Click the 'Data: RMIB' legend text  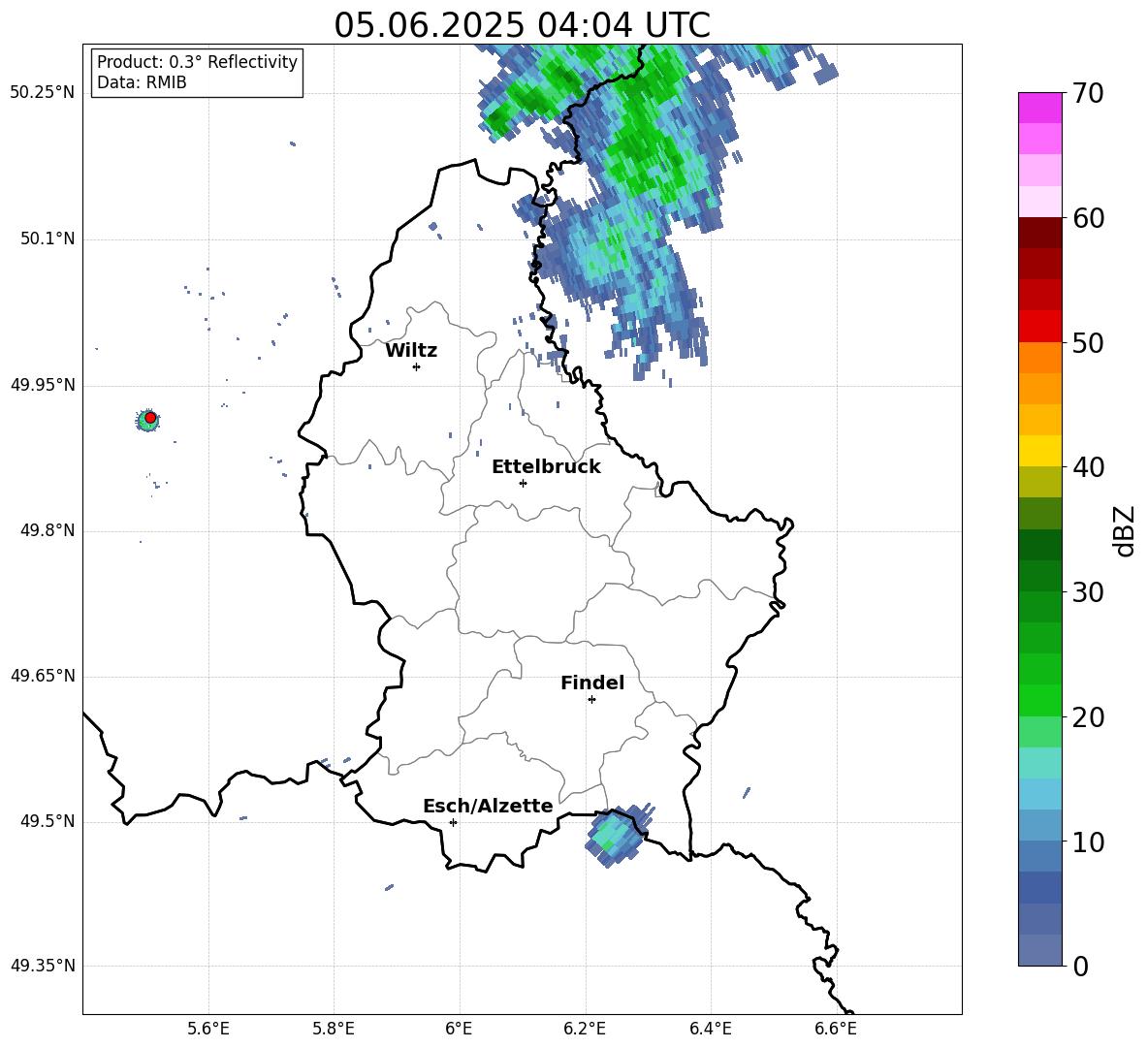point(142,82)
